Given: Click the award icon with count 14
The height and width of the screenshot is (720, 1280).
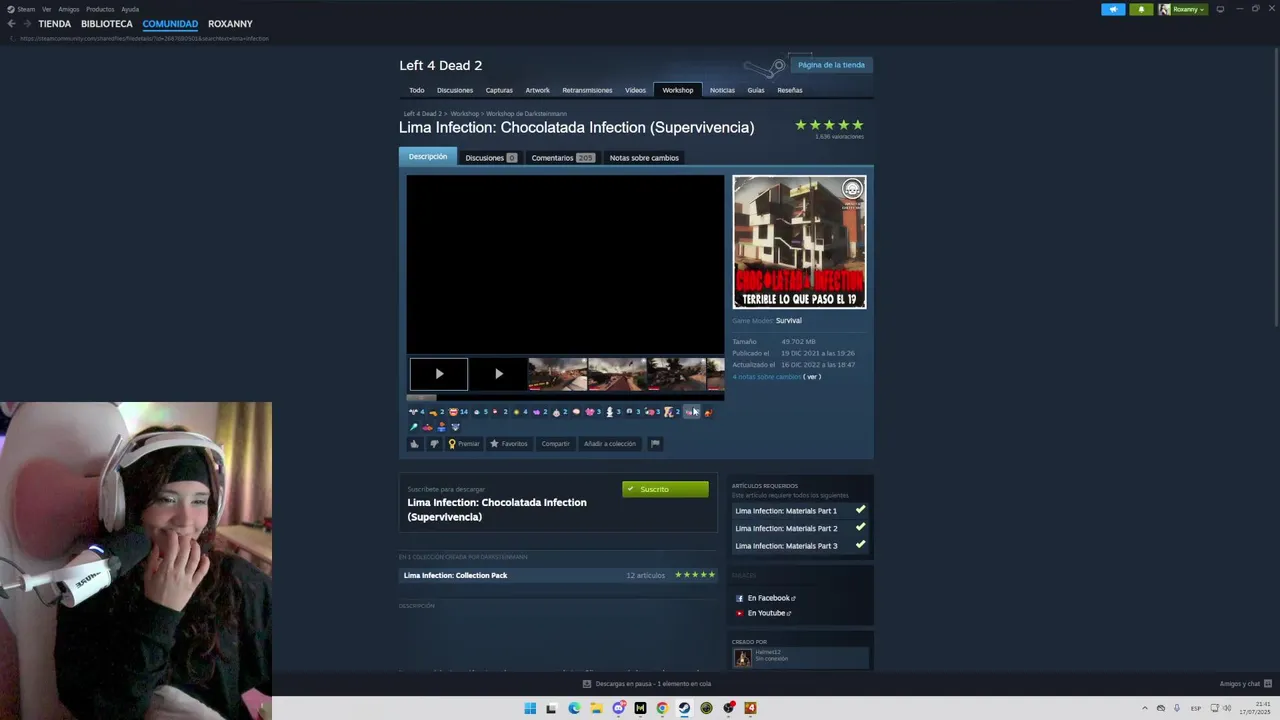Looking at the screenshot, I should [457, 412].
